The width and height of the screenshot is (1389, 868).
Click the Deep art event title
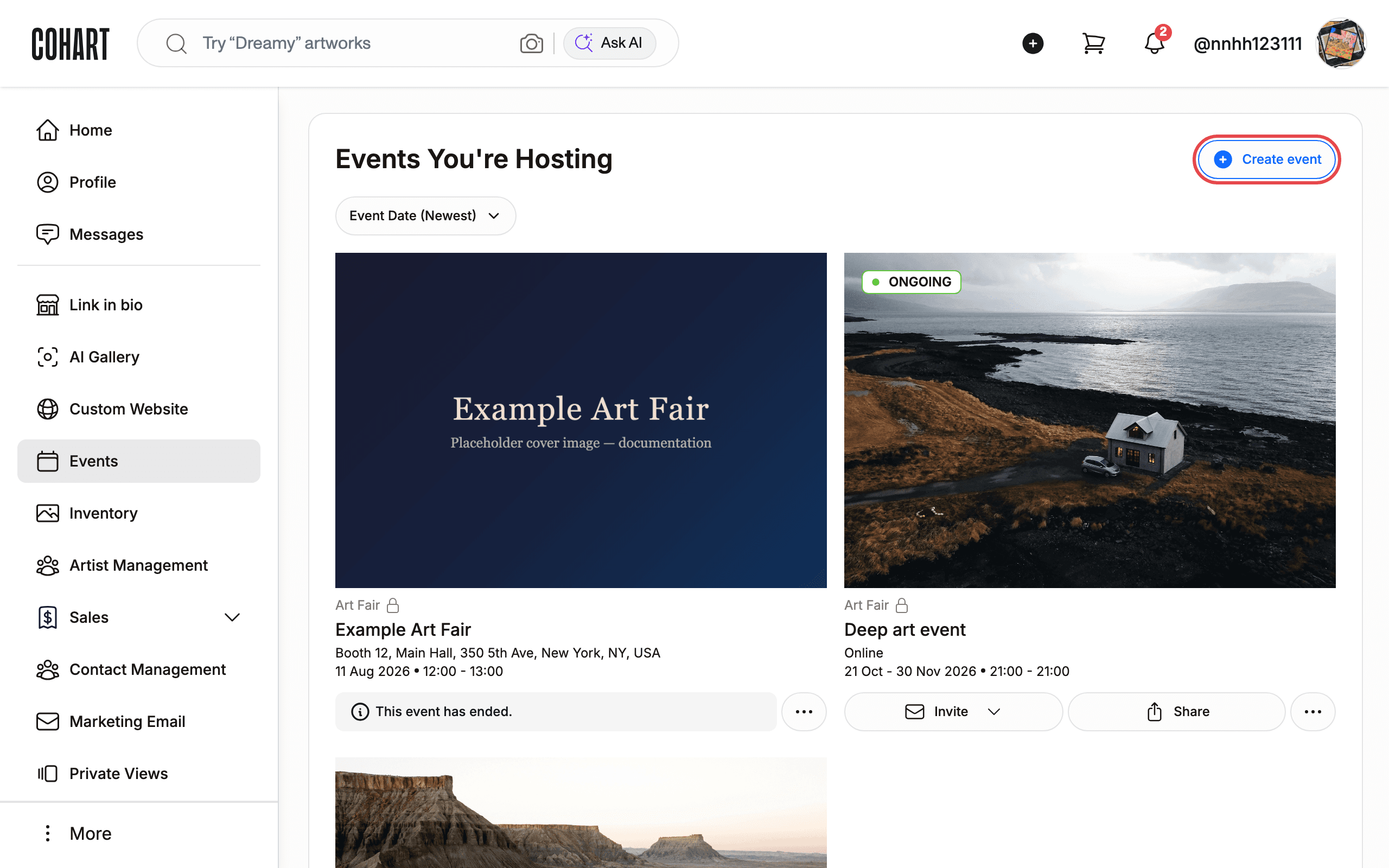coord(904,630)
